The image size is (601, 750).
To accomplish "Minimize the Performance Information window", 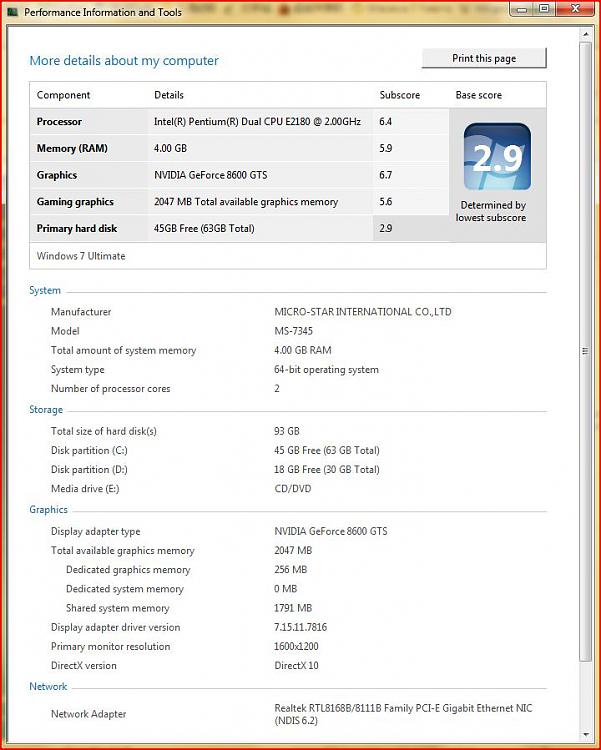I will (522, 10).
